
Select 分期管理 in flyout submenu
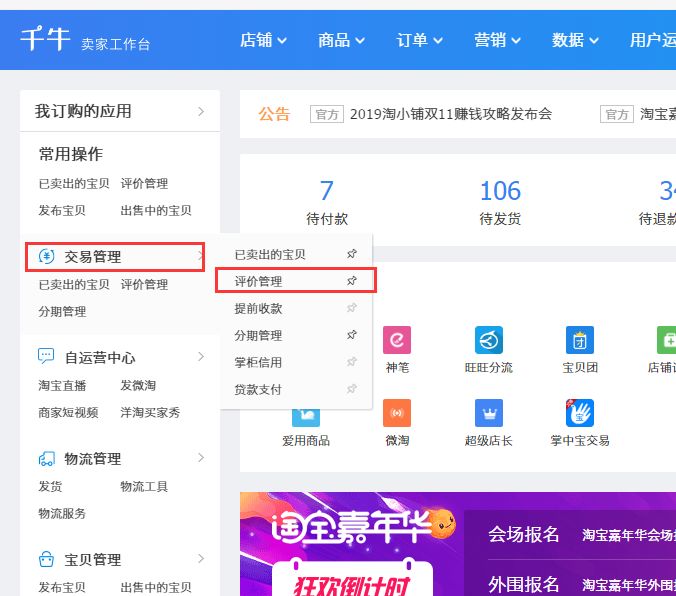258,335
